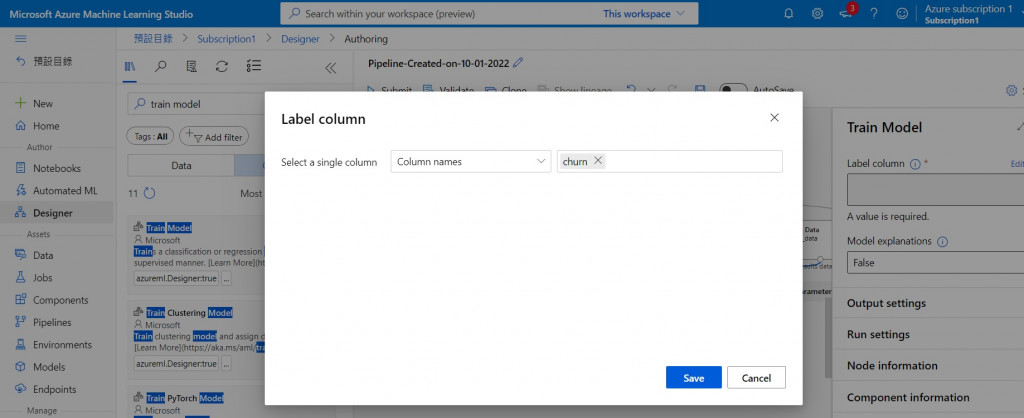Remove the churn column tag

598,161
